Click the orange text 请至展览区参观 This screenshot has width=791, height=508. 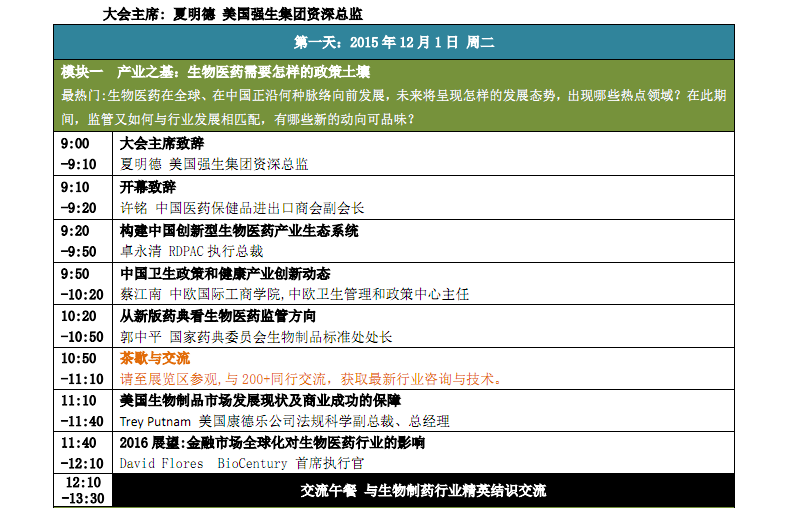tap(310, 379)
